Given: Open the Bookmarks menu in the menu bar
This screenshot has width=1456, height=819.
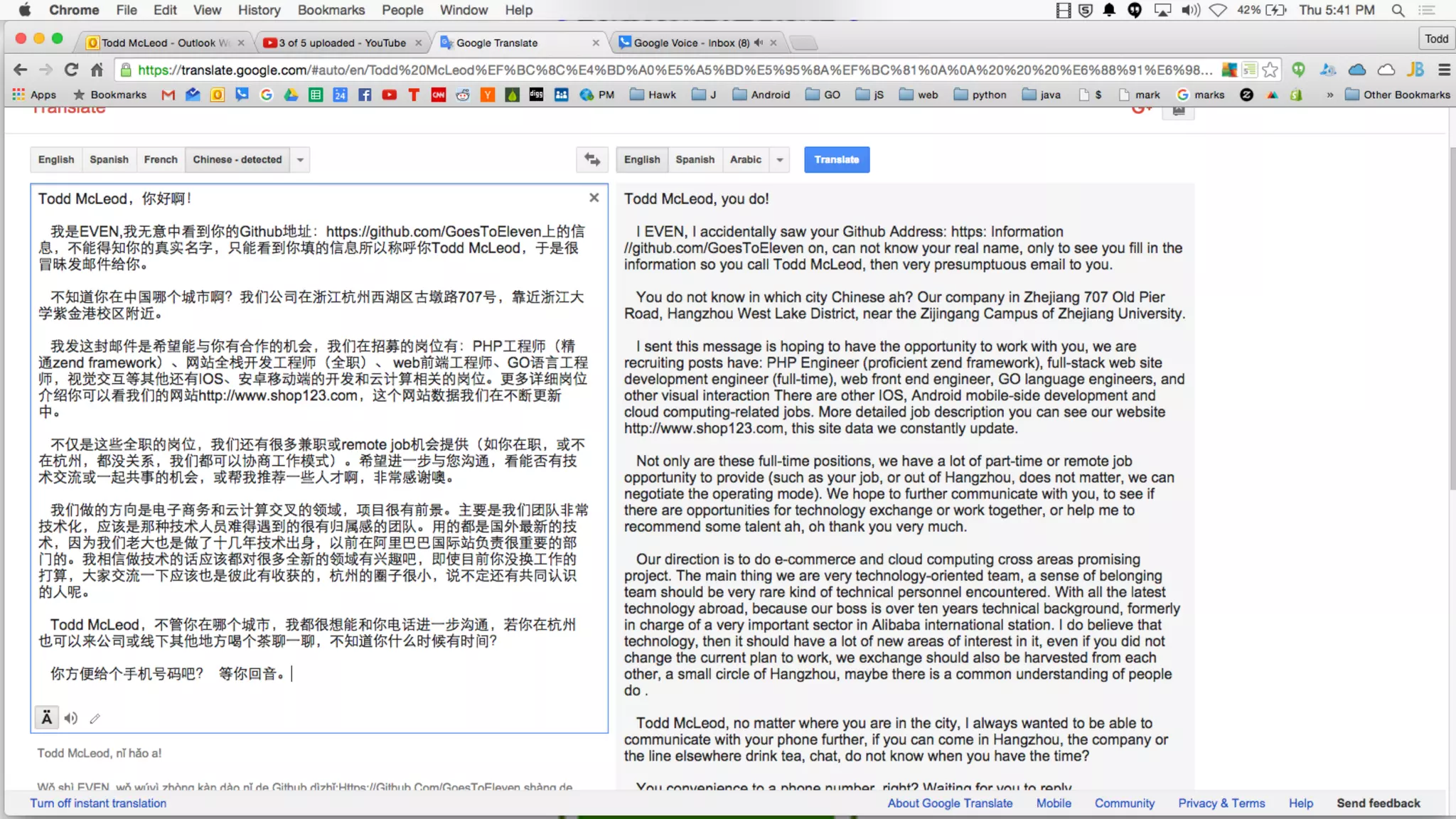Looking at the screenshot, I should [x=331, y=10].
